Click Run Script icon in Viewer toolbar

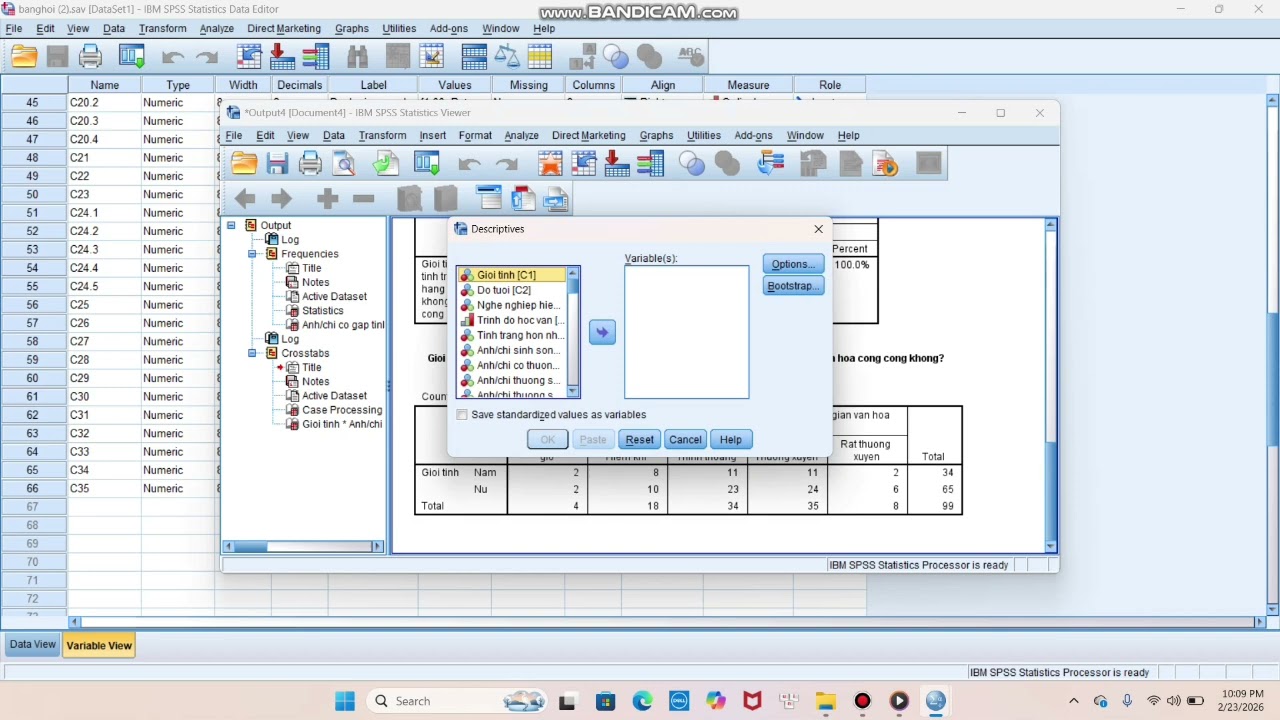pos(885,163)
